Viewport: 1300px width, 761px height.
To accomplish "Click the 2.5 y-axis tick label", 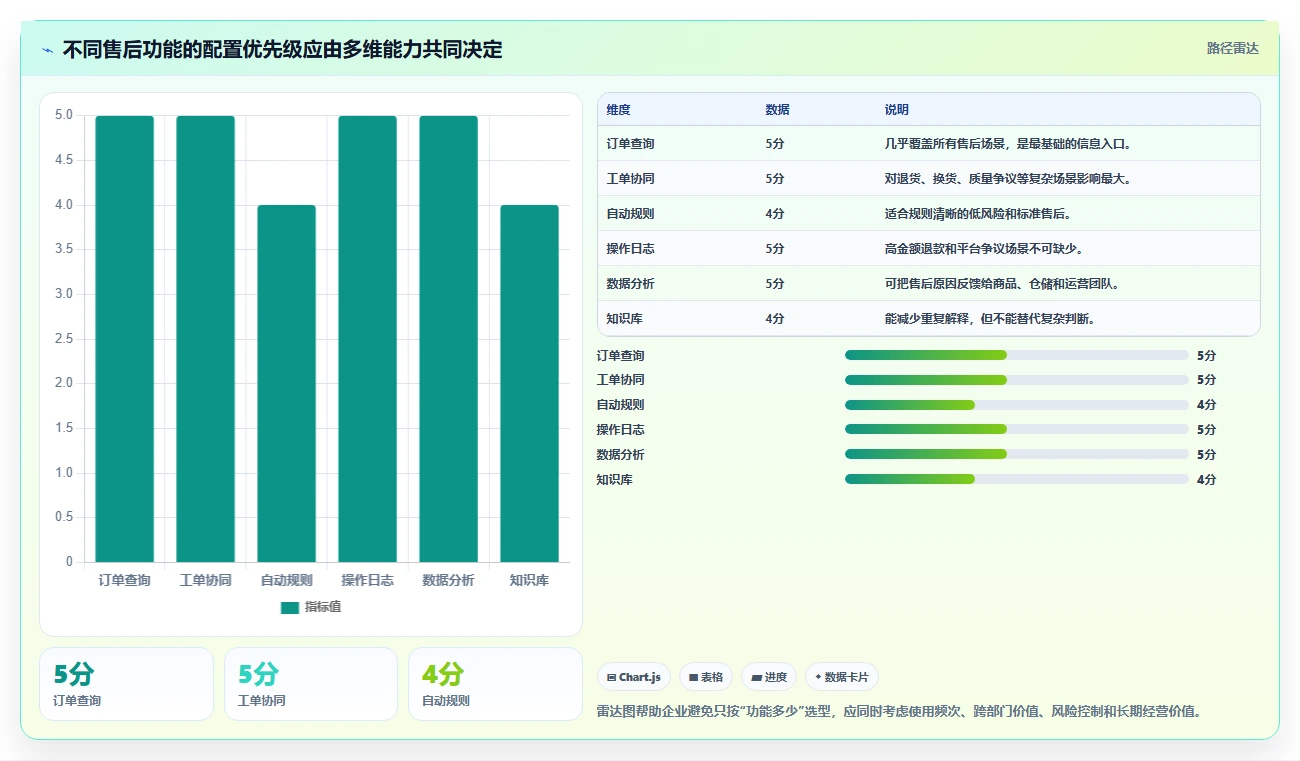I will pos(64,339).
